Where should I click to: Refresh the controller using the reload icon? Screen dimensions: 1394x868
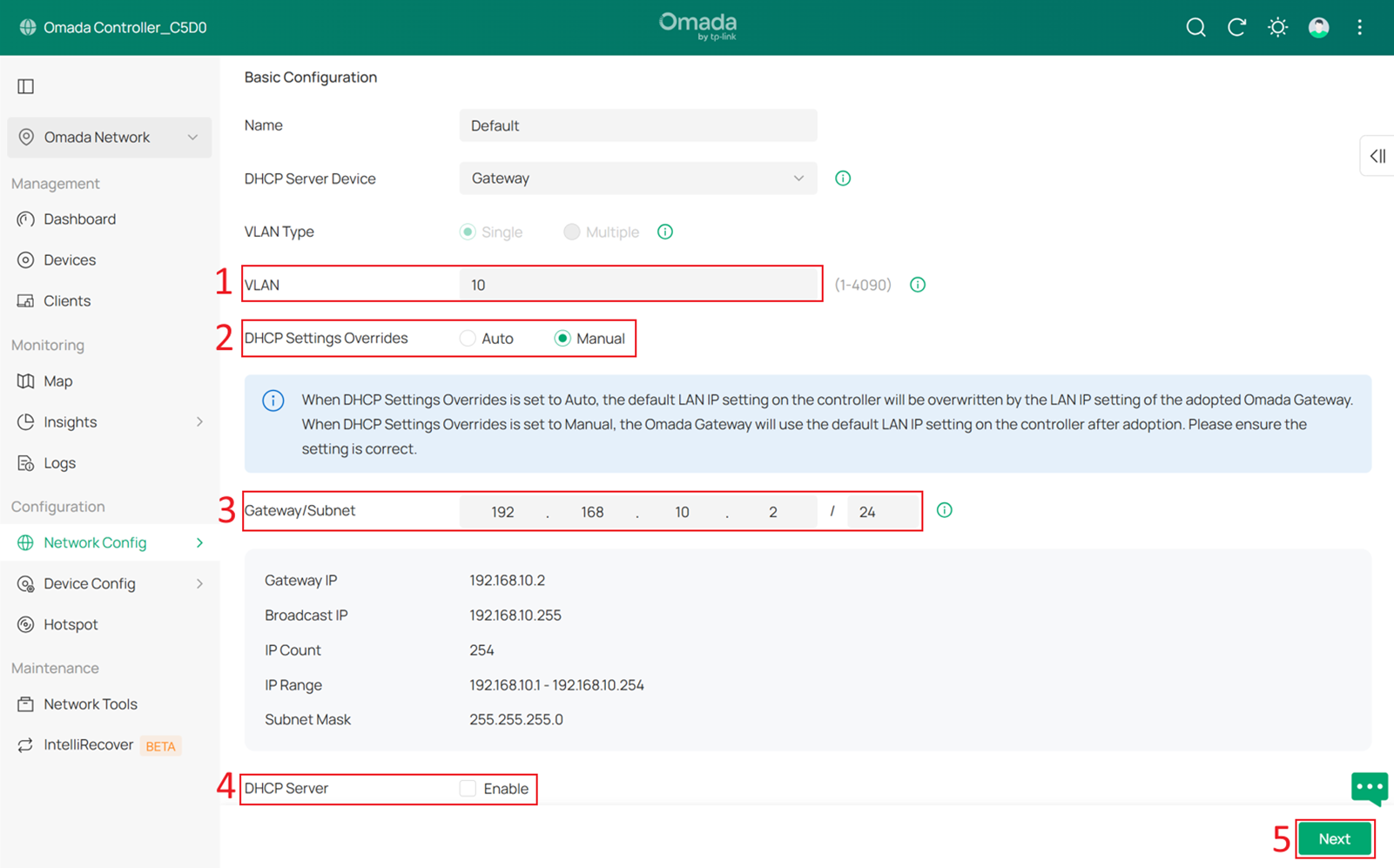coord(1236,27)
